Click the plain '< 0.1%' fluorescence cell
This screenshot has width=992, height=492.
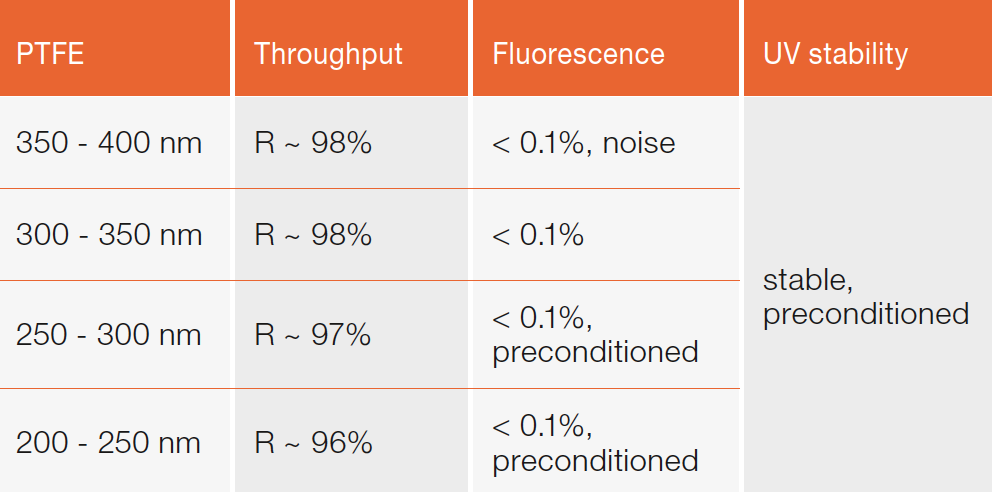pyautogui.click(x=537, y=235)
